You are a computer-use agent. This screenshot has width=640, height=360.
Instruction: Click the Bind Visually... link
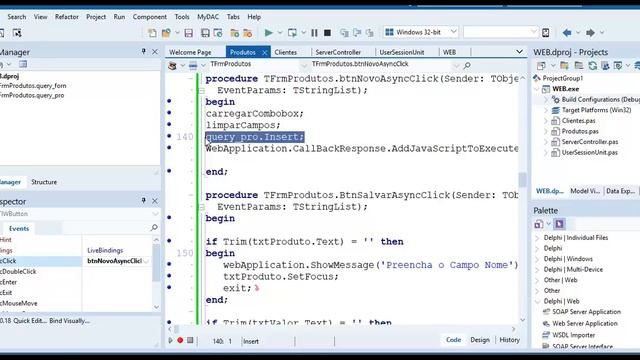tap(69, 321)
